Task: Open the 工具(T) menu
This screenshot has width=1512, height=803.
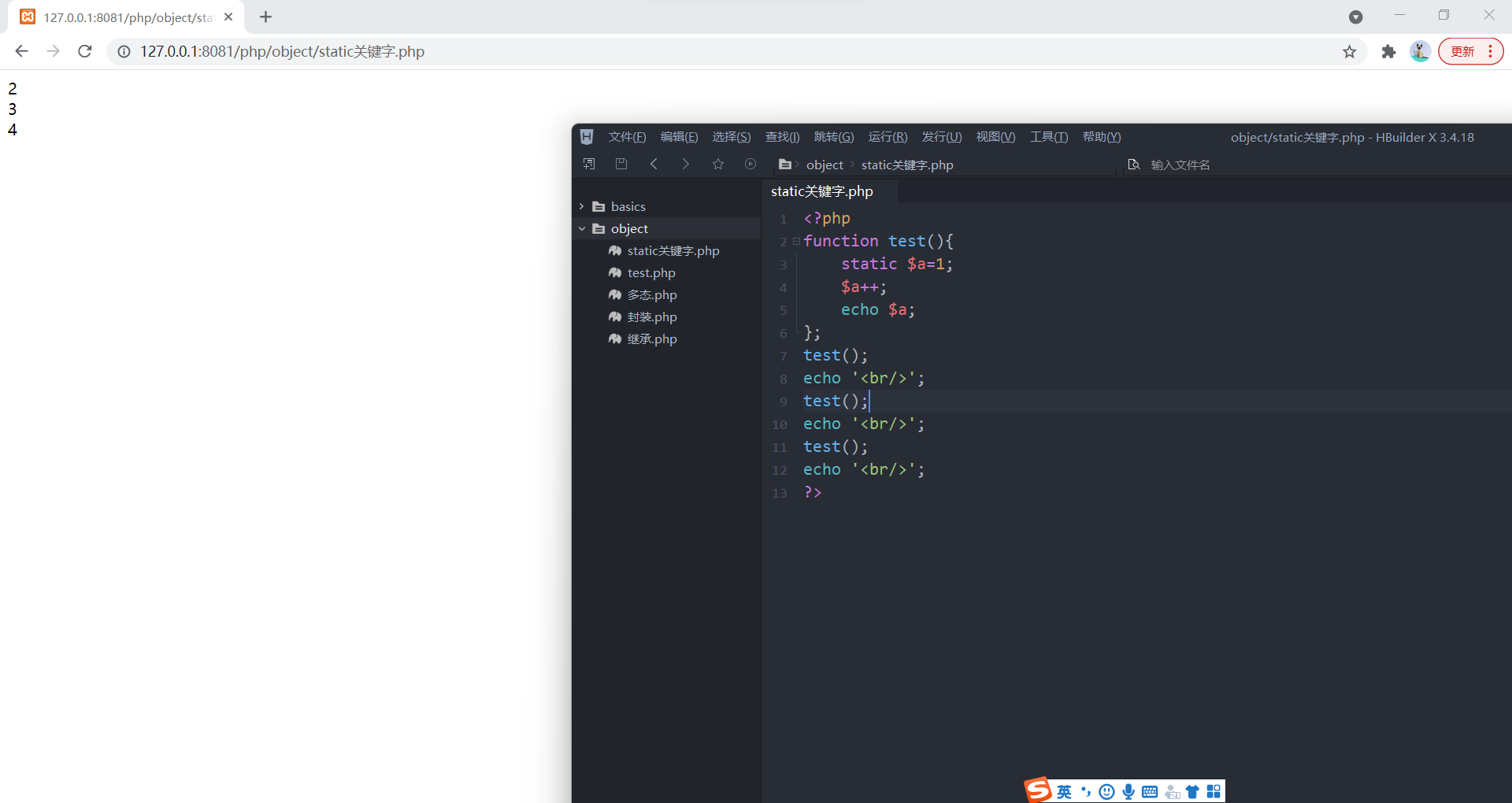Action: click(1048, 137)
